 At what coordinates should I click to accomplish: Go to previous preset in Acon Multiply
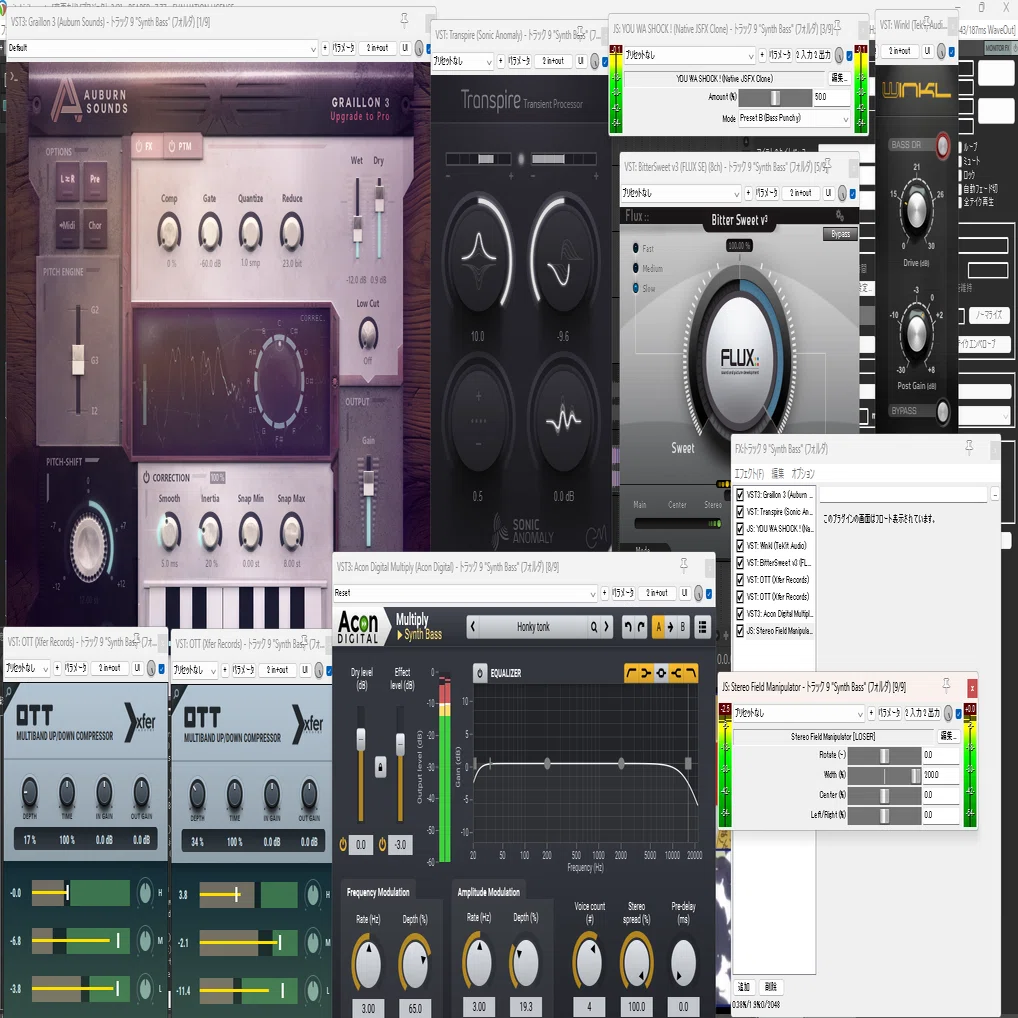[473, 627]
